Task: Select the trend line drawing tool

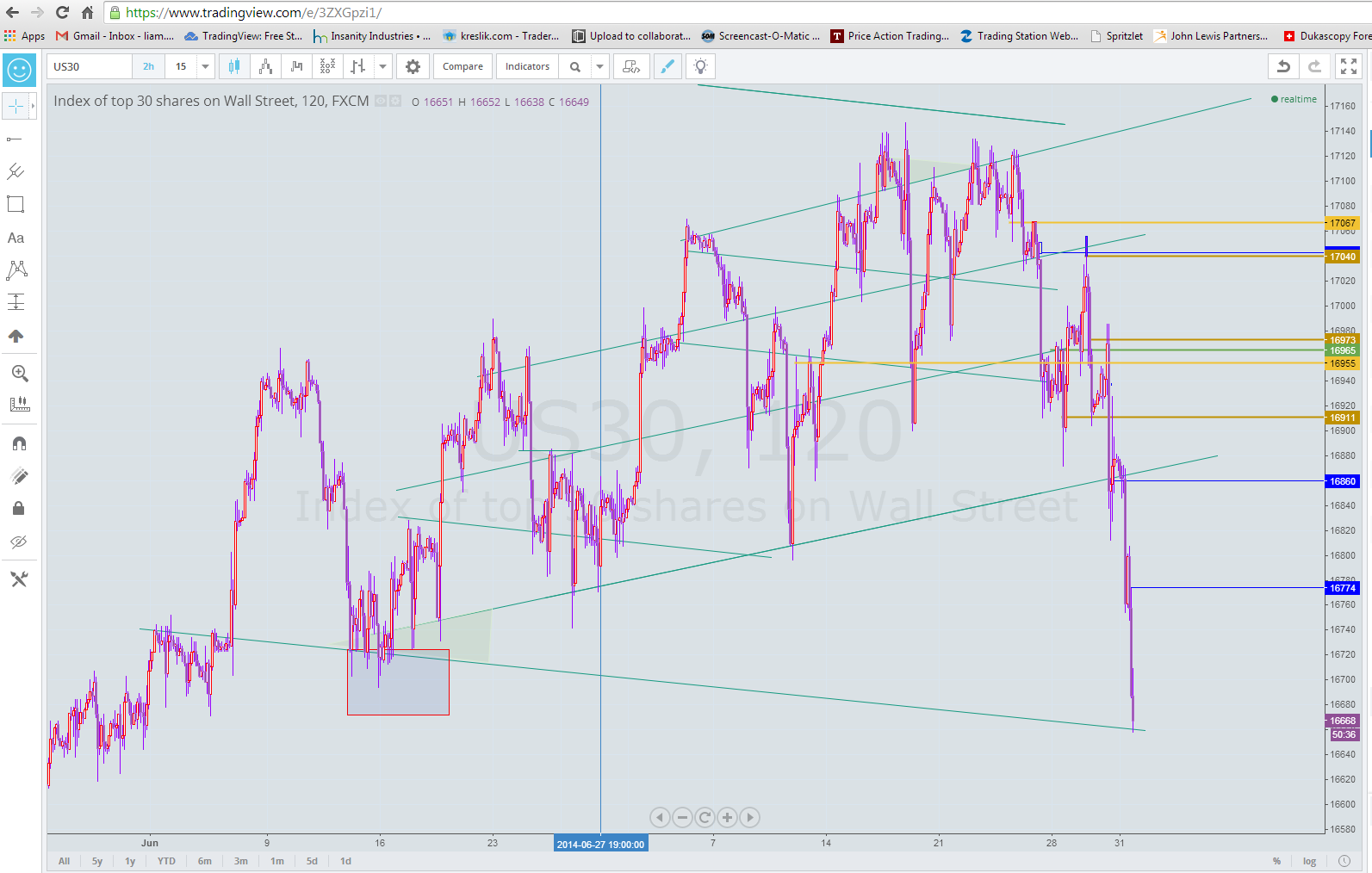Action: tap(16, 139)
